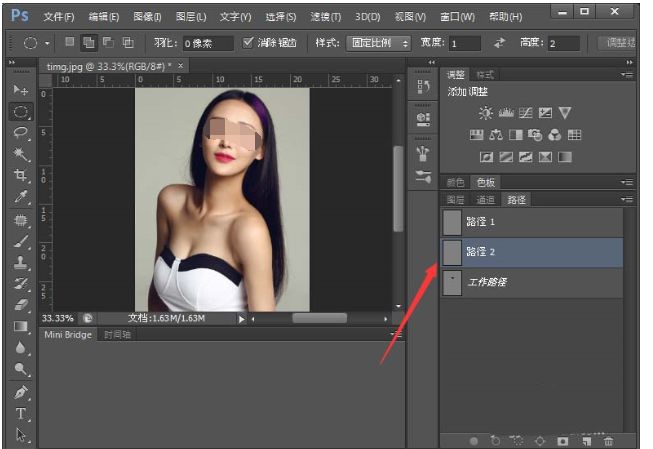Enable add to selection mode
The height and width of the screenshot is (449, 653).
(88, 43)
